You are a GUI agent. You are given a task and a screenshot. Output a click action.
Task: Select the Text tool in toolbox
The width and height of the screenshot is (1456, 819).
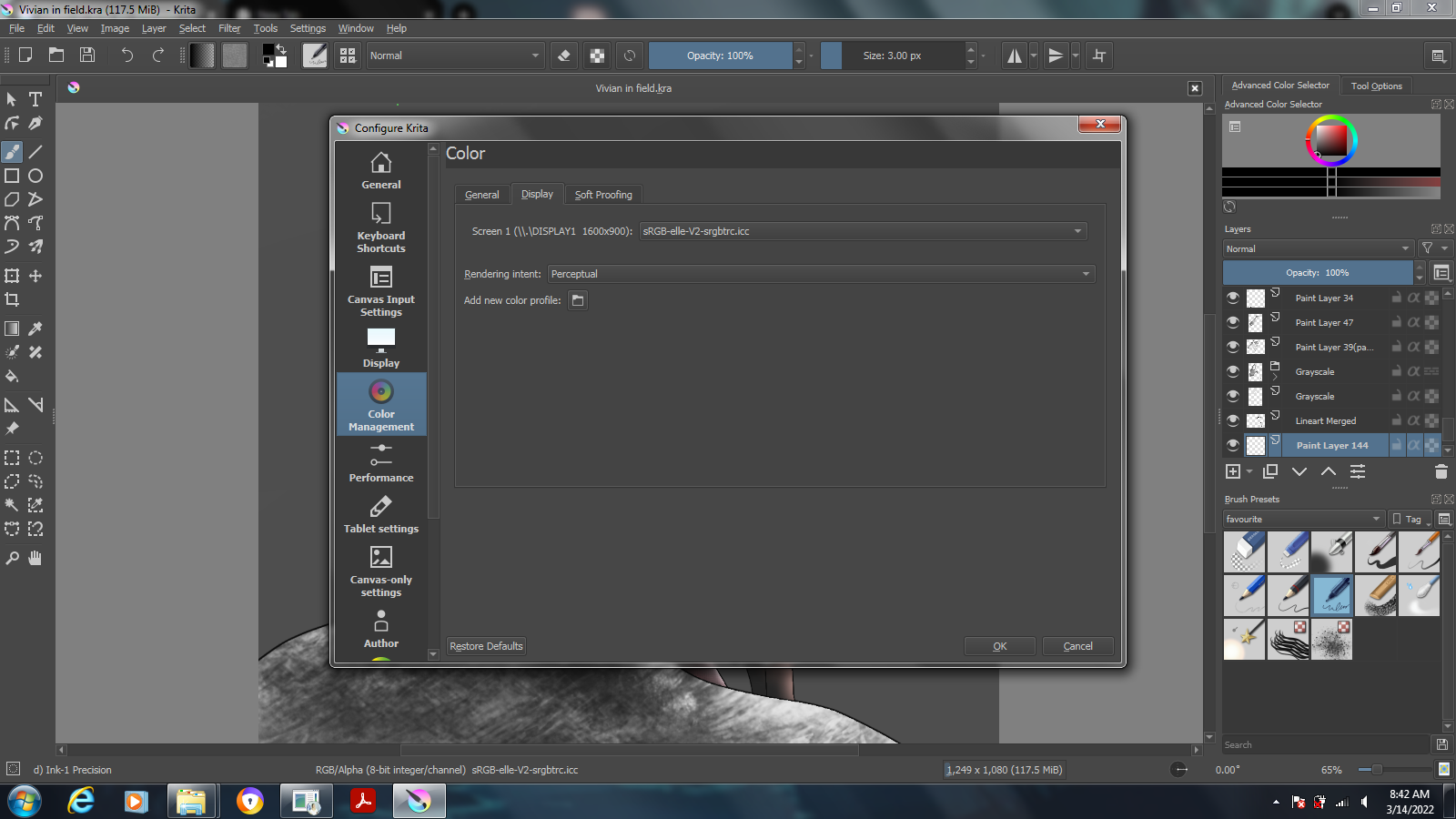(x=35, y=99)
